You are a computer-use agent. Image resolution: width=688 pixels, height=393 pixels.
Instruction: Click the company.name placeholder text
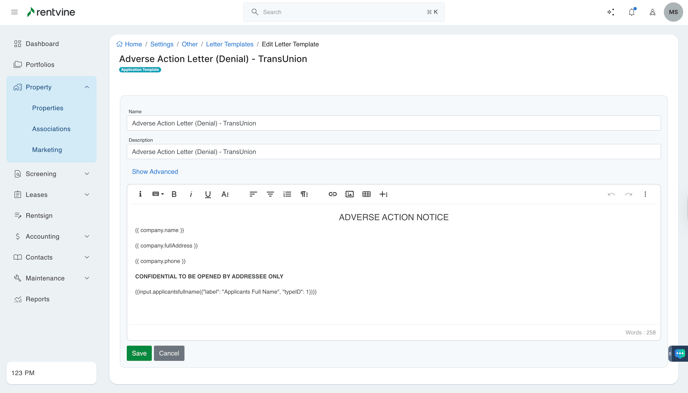click(160, 230)
